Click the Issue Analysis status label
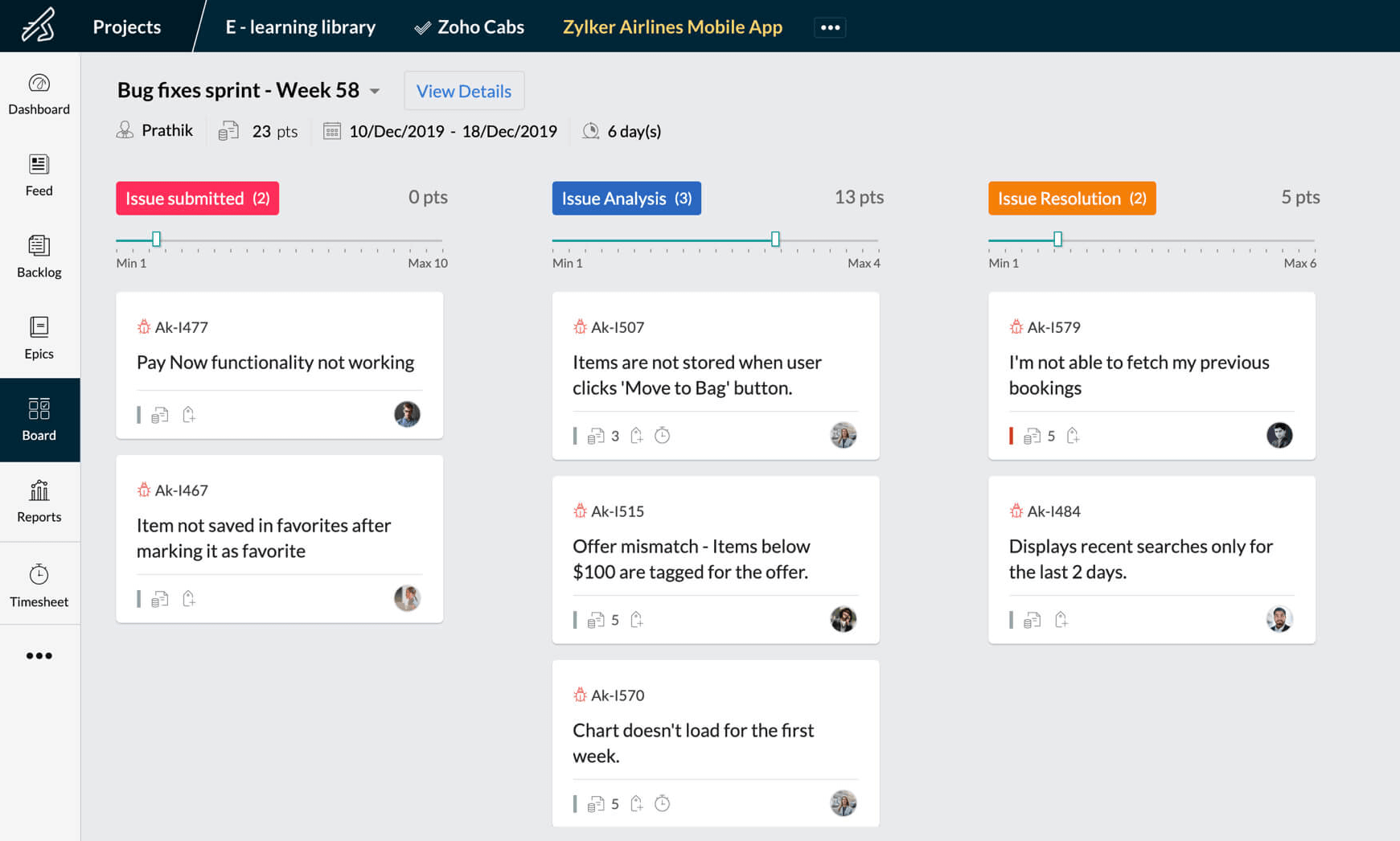The width and height of the screenshot is (1400, 841). coord(626,198)
